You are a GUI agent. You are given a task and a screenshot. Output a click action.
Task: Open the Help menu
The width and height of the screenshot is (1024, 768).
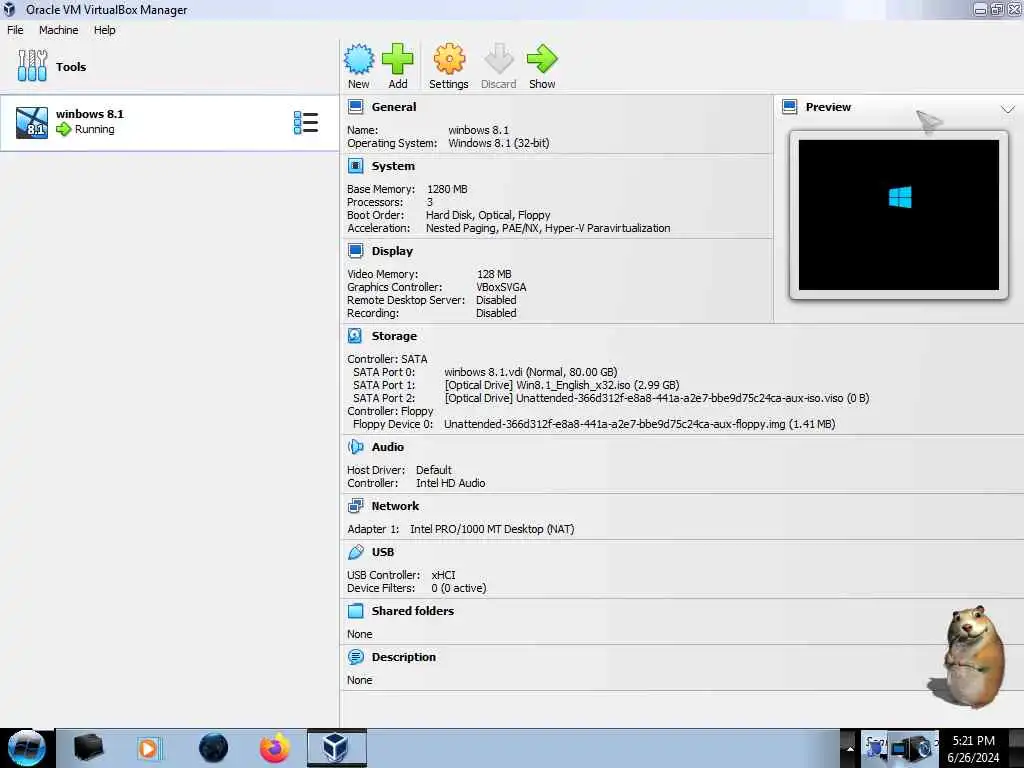click(x=104, y=30)
